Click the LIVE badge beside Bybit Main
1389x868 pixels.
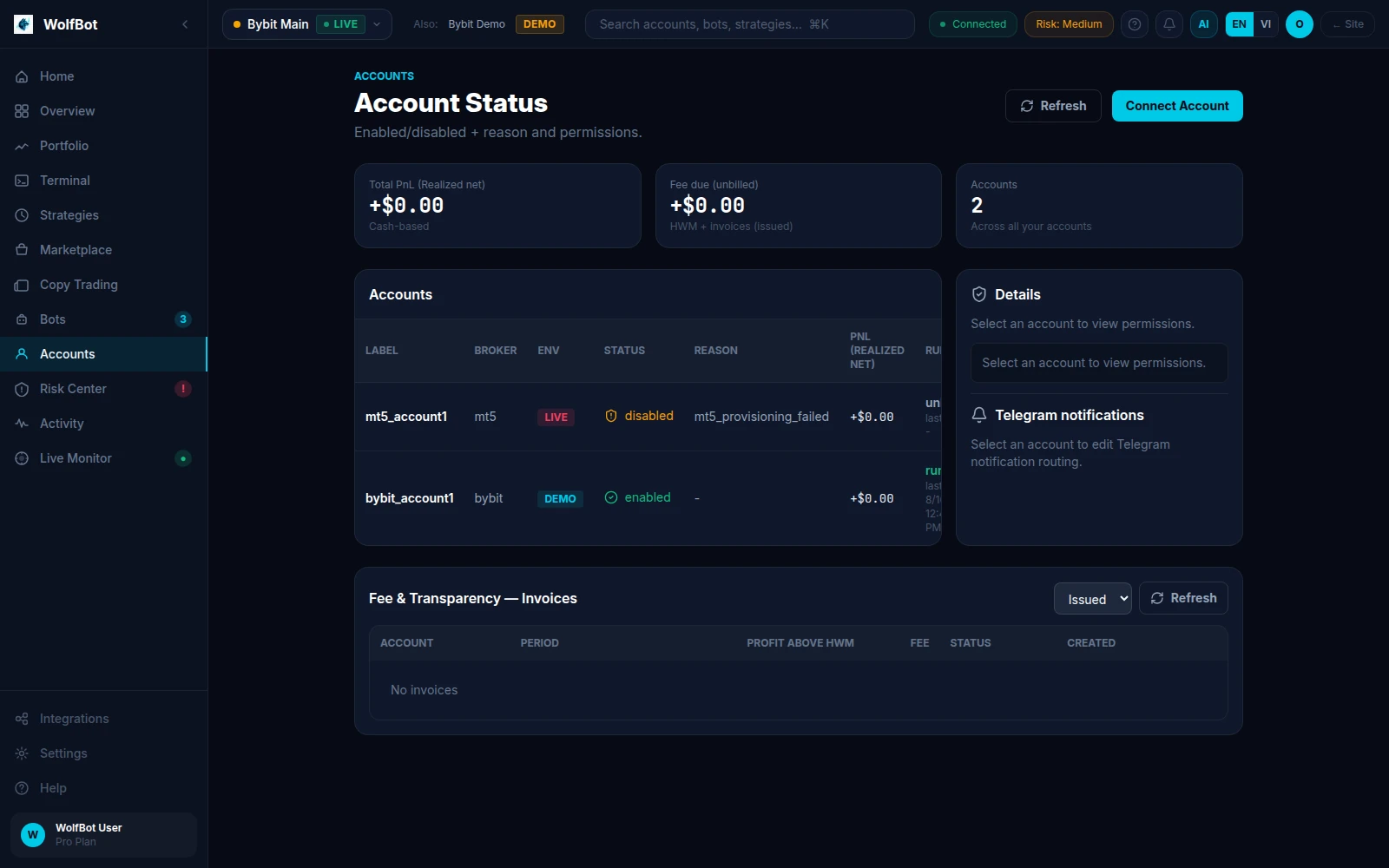(341, 24)
